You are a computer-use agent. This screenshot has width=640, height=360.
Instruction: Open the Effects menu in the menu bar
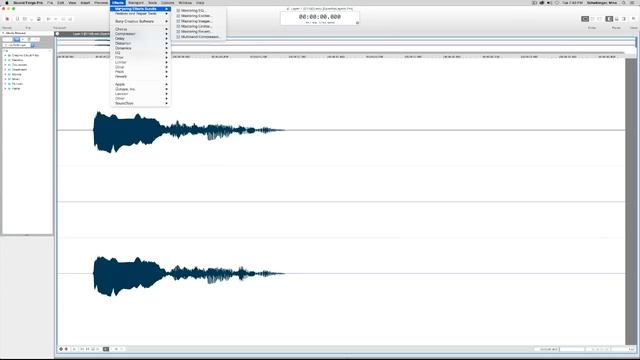pyautogui.click(x=118, y=3)
